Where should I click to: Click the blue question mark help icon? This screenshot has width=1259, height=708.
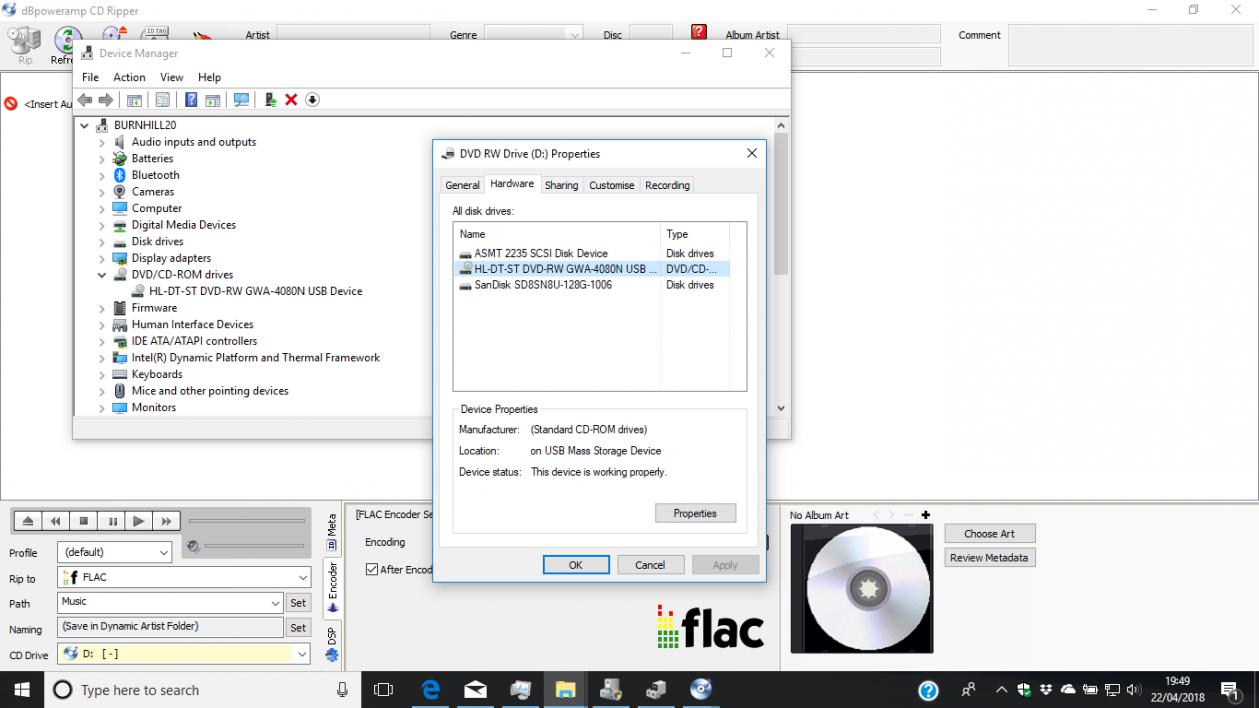pyautogui.click(x=191, y=100)
